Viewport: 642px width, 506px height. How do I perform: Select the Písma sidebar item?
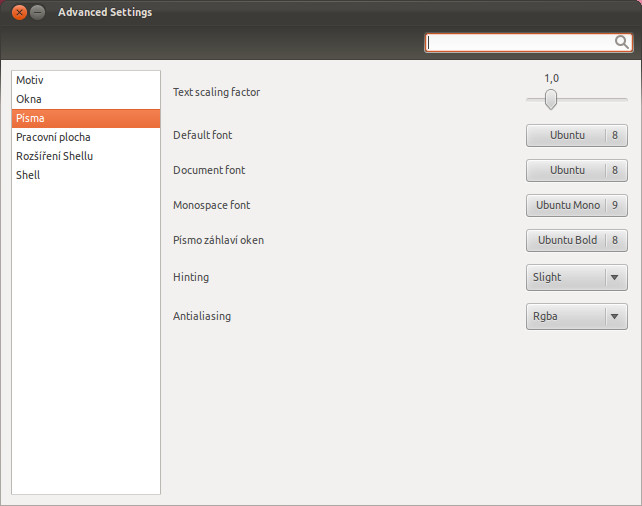(31, 118)
